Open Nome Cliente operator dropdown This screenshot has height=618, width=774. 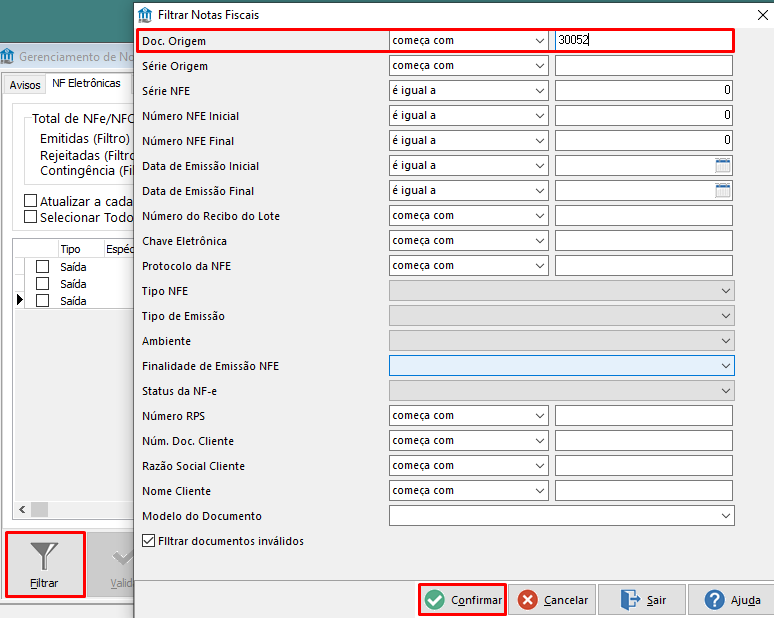coord(540,491)
